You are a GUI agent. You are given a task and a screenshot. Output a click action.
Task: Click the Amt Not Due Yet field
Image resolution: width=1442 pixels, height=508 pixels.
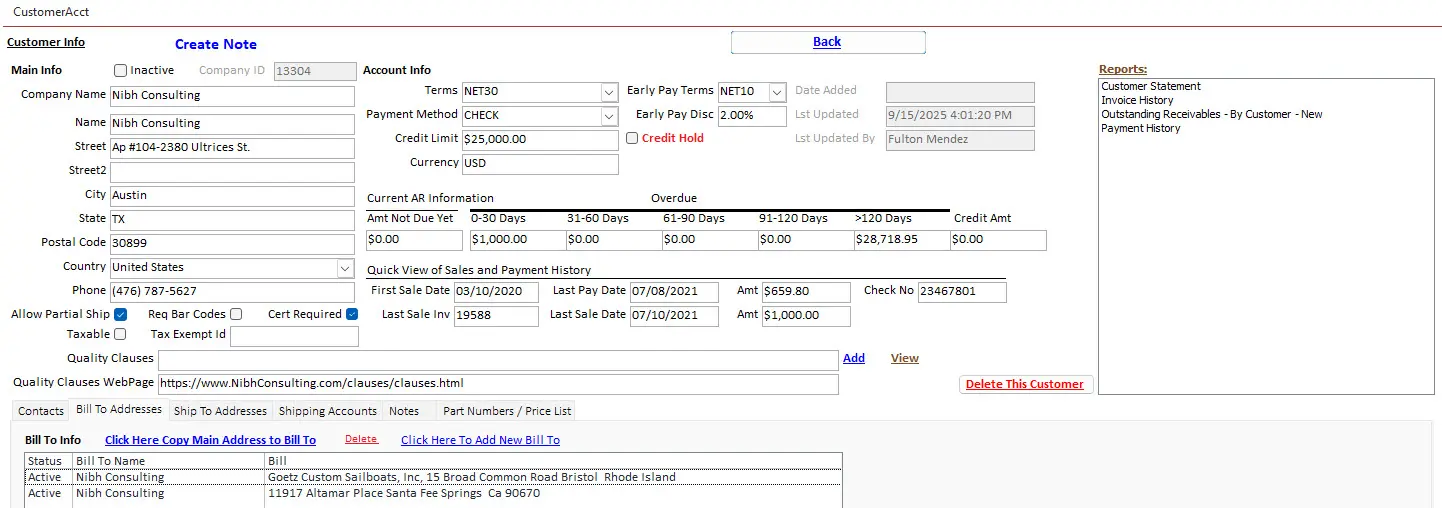click(414, 240)
